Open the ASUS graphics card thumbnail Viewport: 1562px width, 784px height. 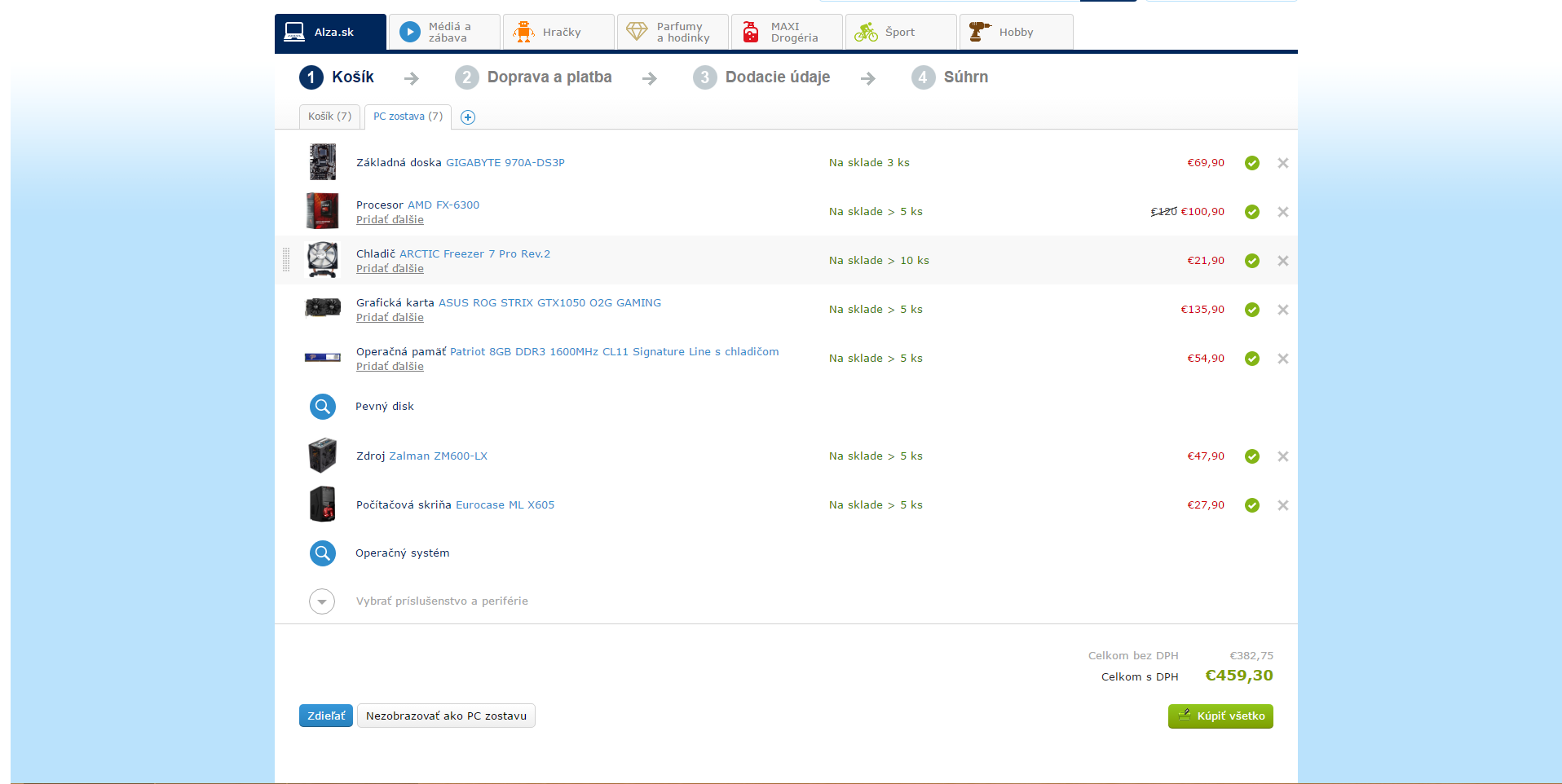click(323, 308)
